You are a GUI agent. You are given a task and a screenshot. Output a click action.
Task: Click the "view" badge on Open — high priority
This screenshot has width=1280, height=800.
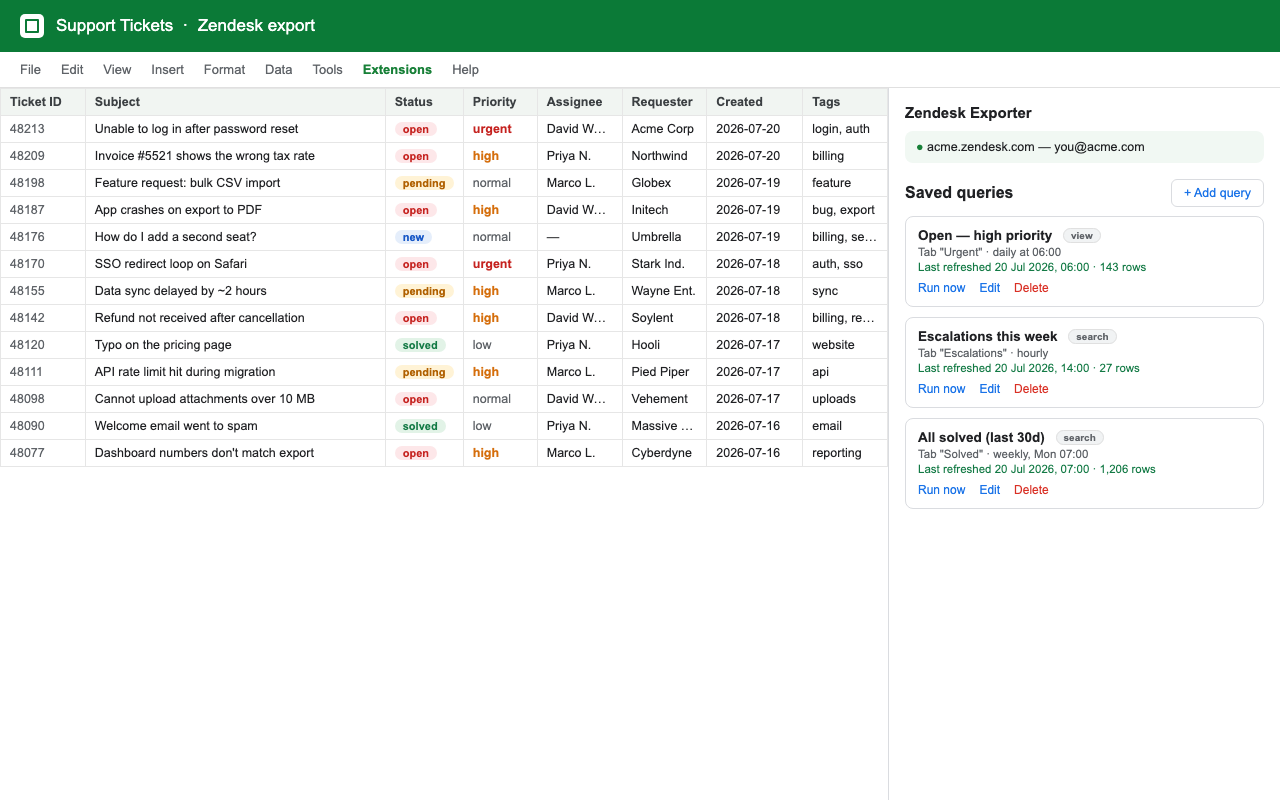1082,236
